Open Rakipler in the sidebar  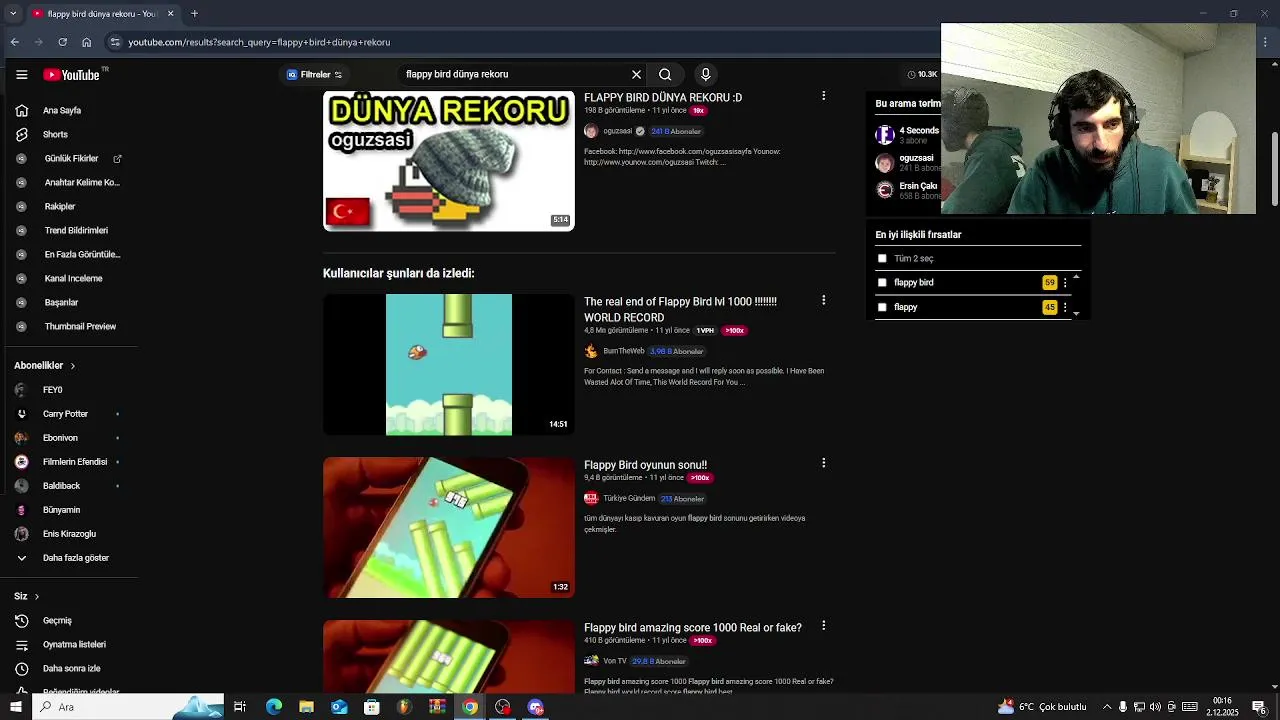(60, 206)
